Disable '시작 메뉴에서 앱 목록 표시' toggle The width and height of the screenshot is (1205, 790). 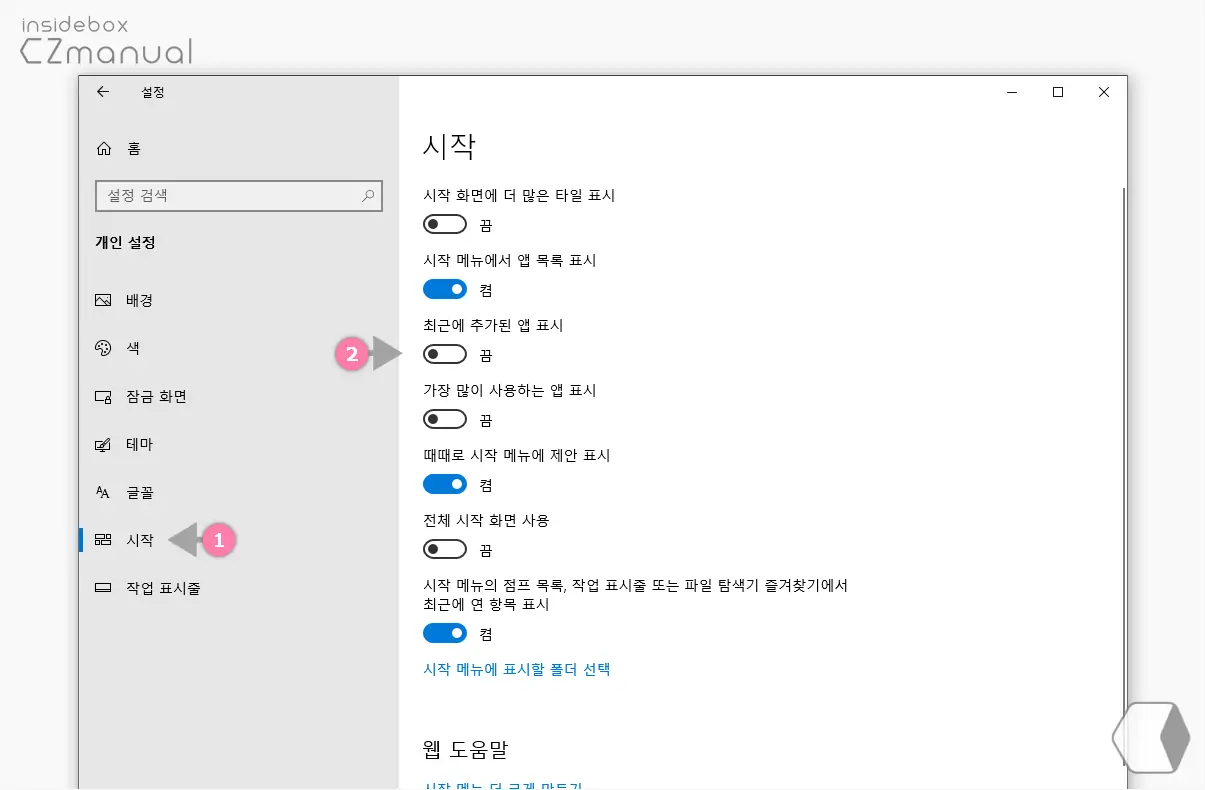tap(444, 288)
